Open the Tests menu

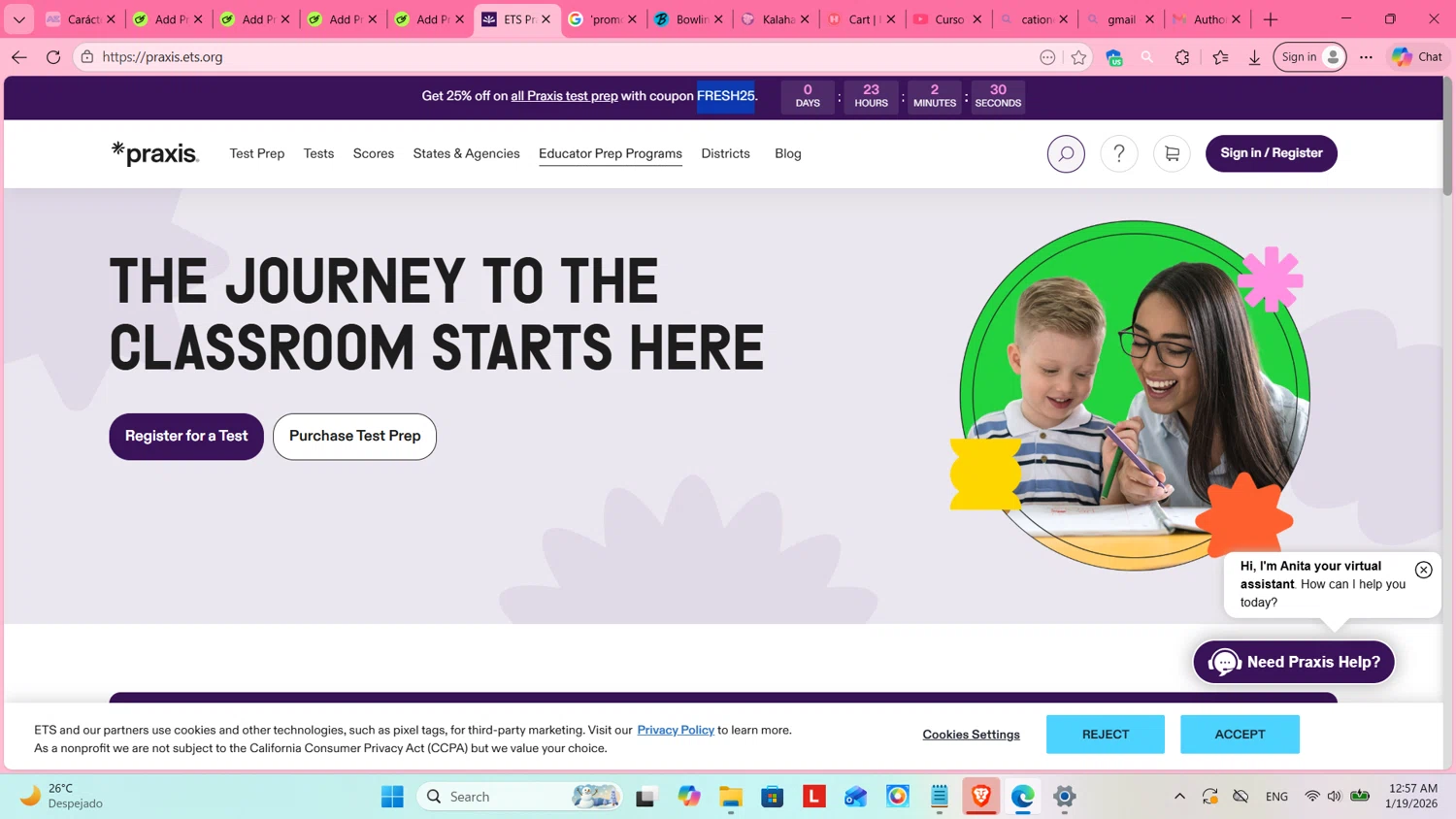point(318,153)
